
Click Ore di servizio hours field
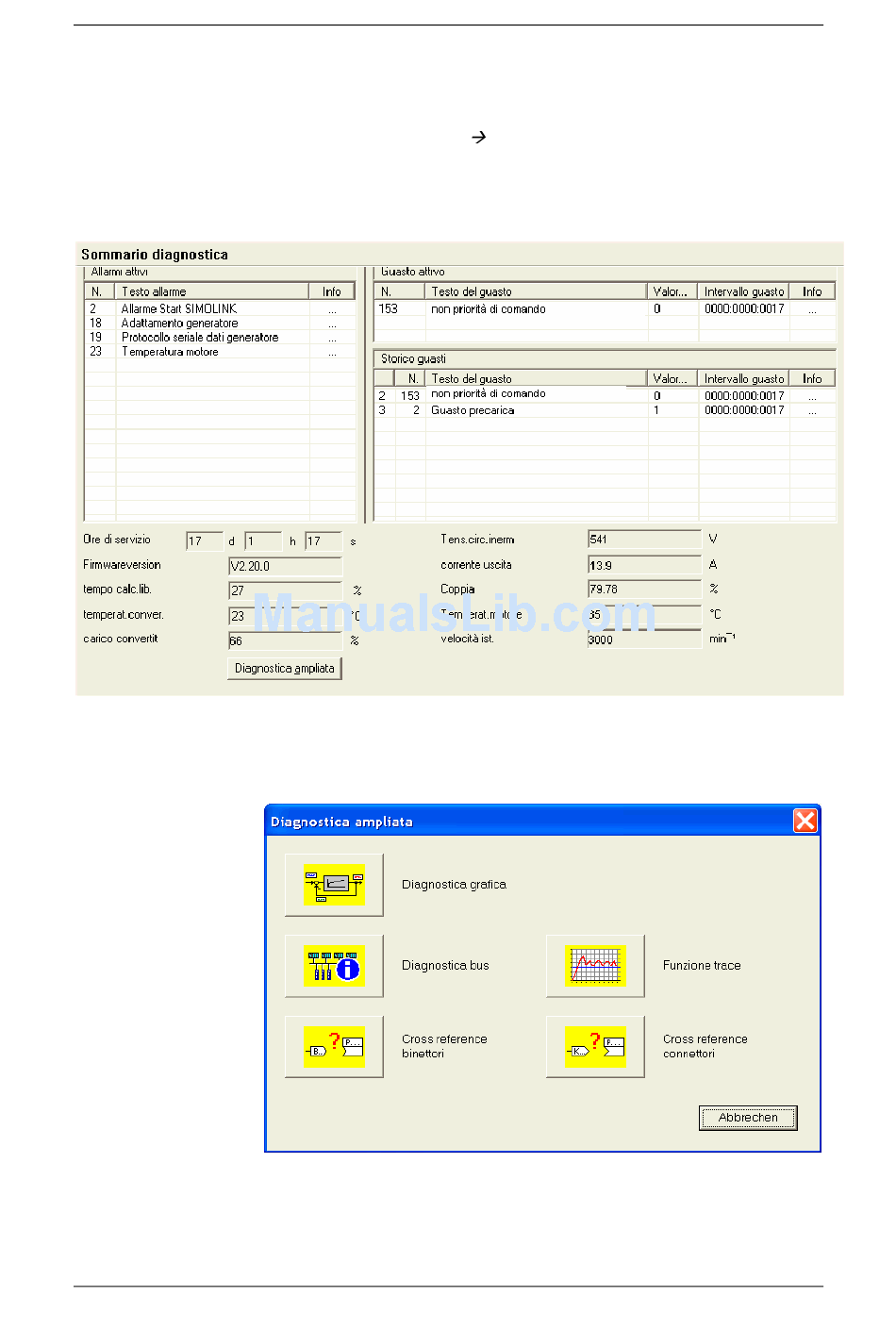click(263, 541)
